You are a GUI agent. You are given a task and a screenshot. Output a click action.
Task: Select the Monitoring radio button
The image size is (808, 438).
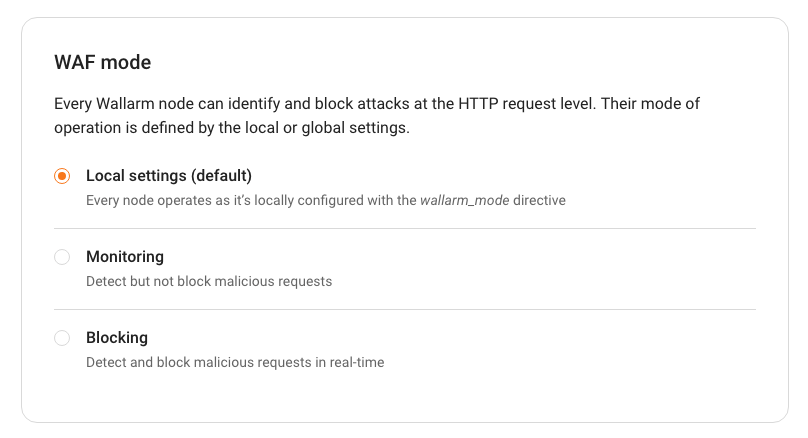click(62, 257)
